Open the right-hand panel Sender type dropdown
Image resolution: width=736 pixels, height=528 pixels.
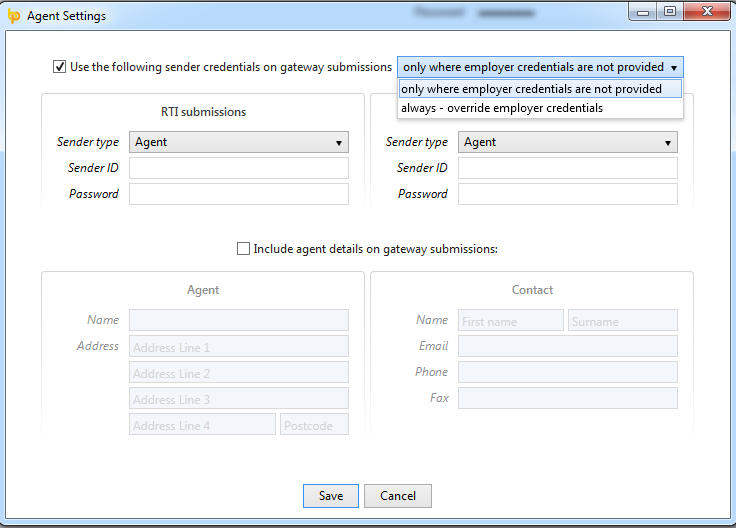[568, 142]
